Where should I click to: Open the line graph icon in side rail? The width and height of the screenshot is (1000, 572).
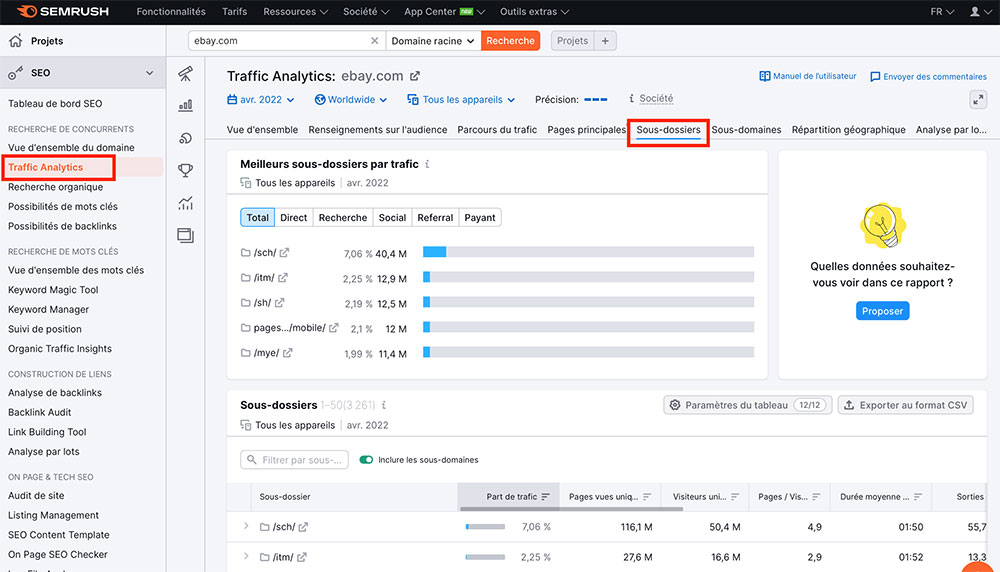(x=186, y=203)
